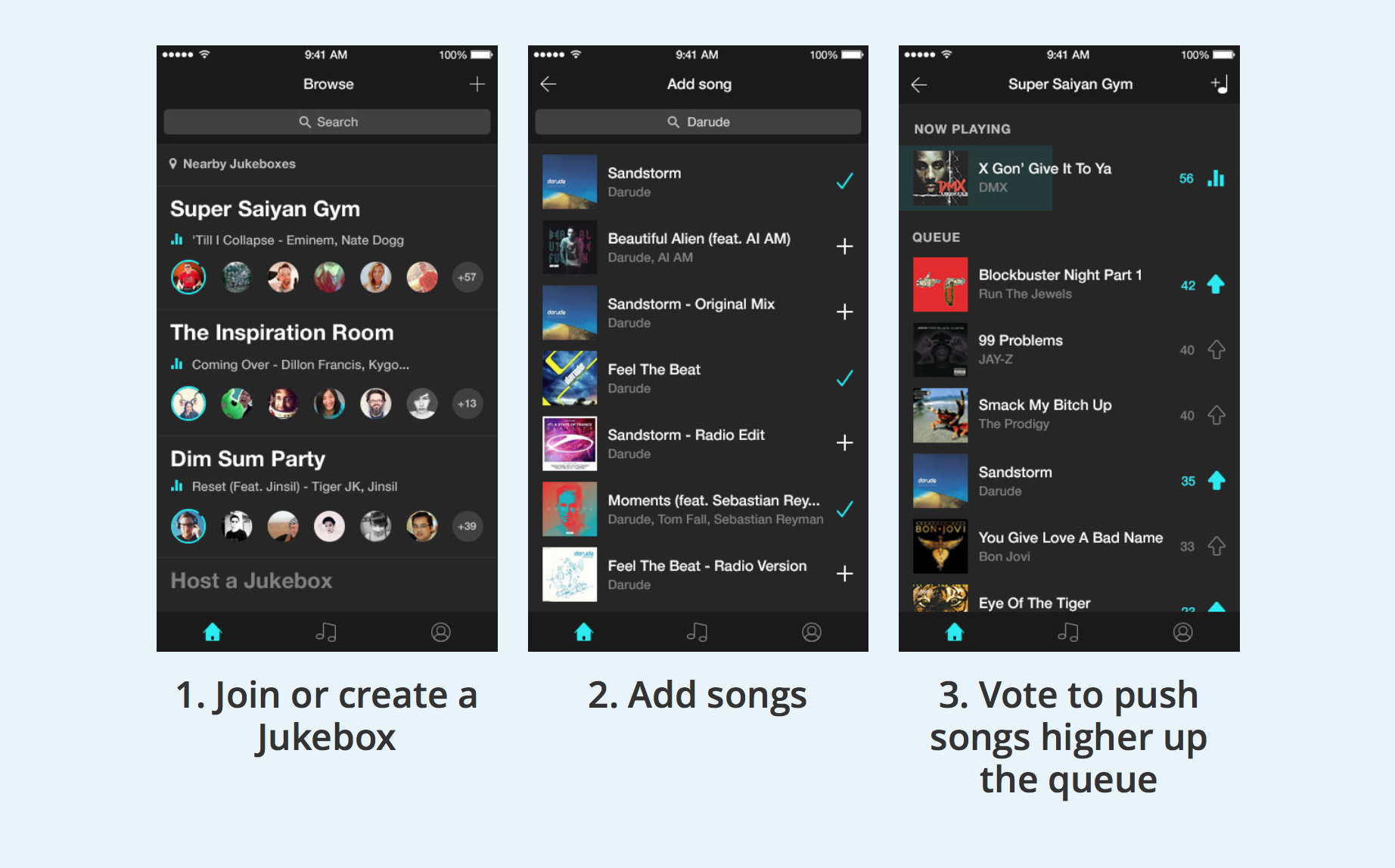Uncheck Sandstorm by Darude in song list
The height and width of the screenshot is (868, 1395).
tap(845, 181)
